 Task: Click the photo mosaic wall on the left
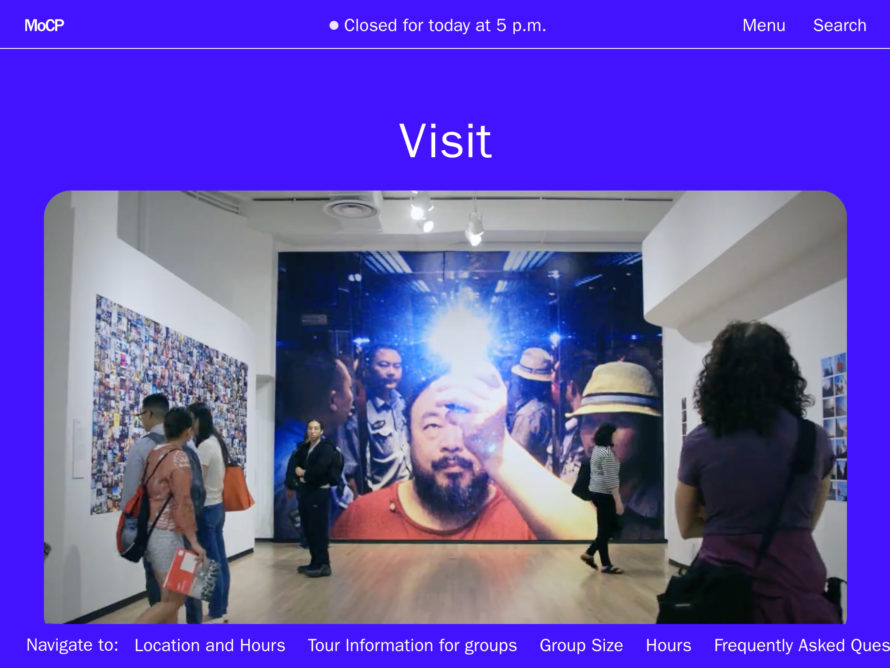click(169, 404)
